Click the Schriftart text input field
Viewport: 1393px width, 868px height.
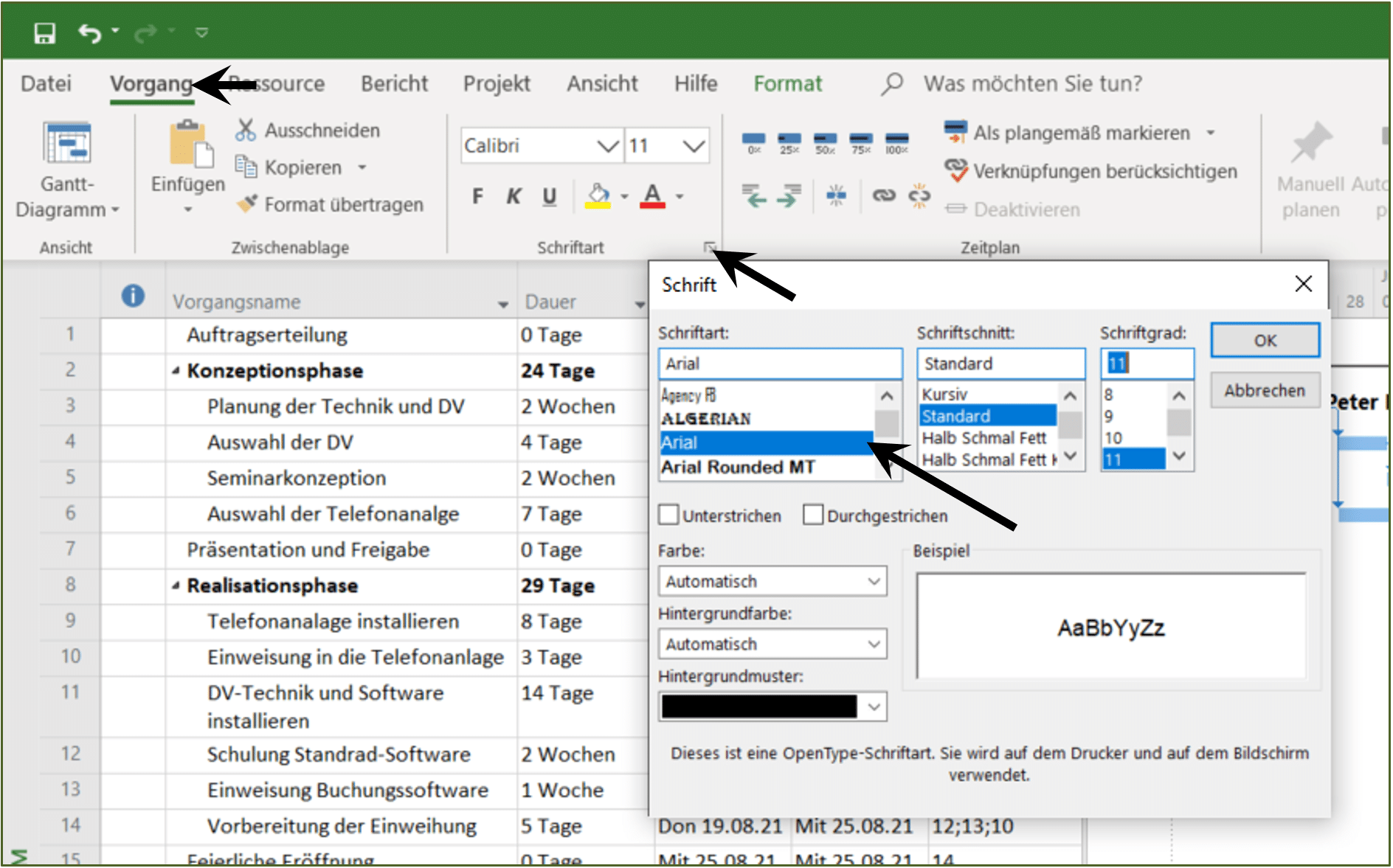781,364
